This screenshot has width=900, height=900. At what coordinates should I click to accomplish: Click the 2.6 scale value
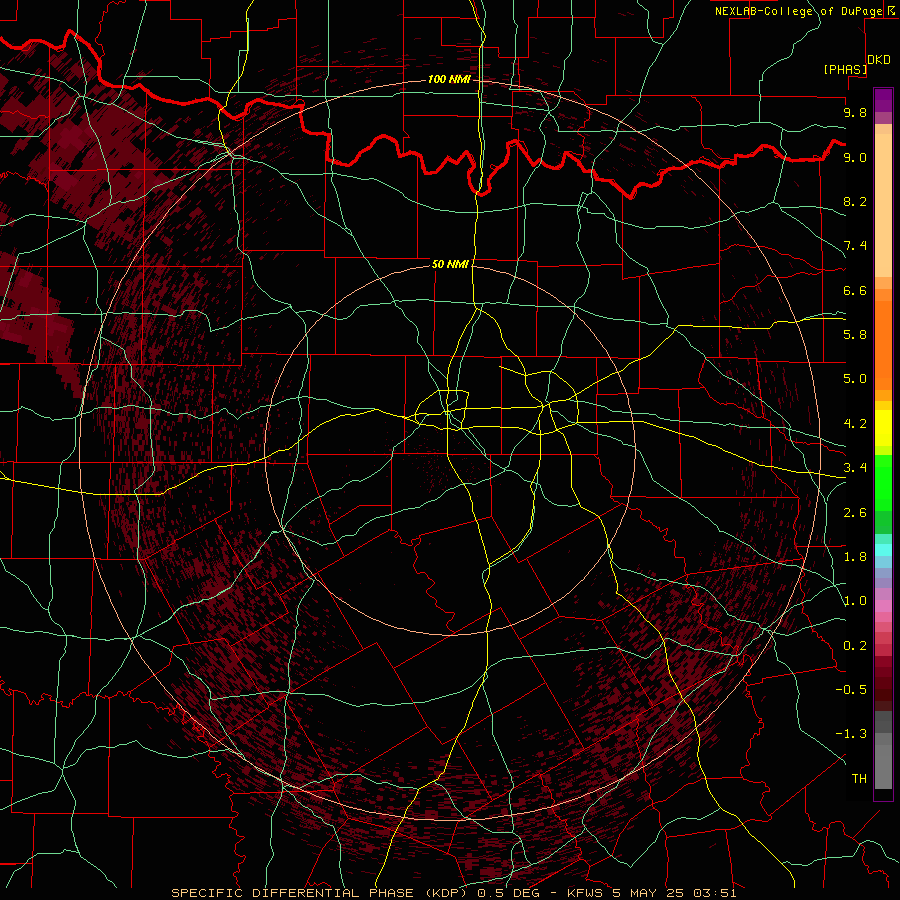click(855, 513)
